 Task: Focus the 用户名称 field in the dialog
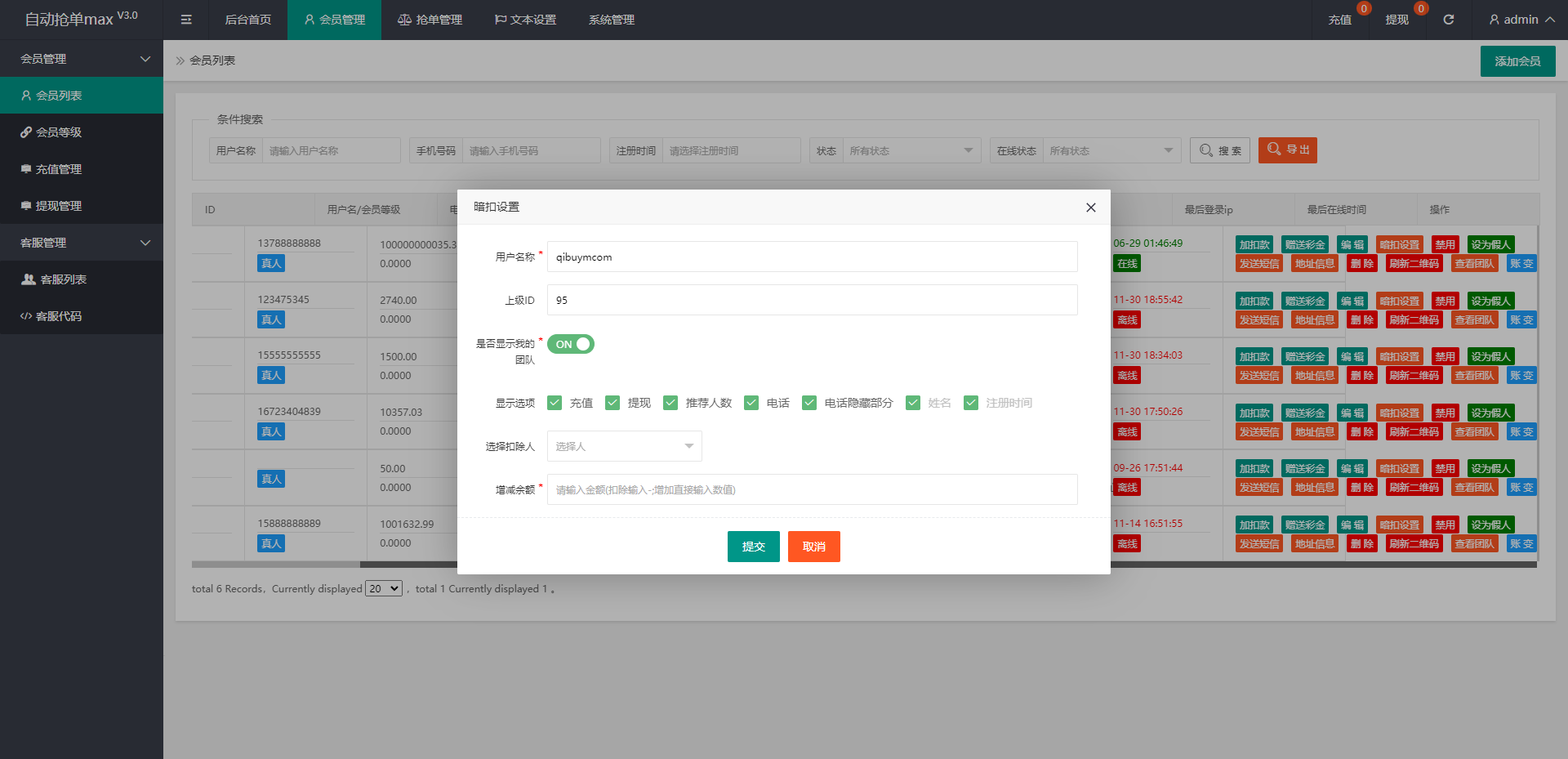pyautogui.click(x=813, y=257)
